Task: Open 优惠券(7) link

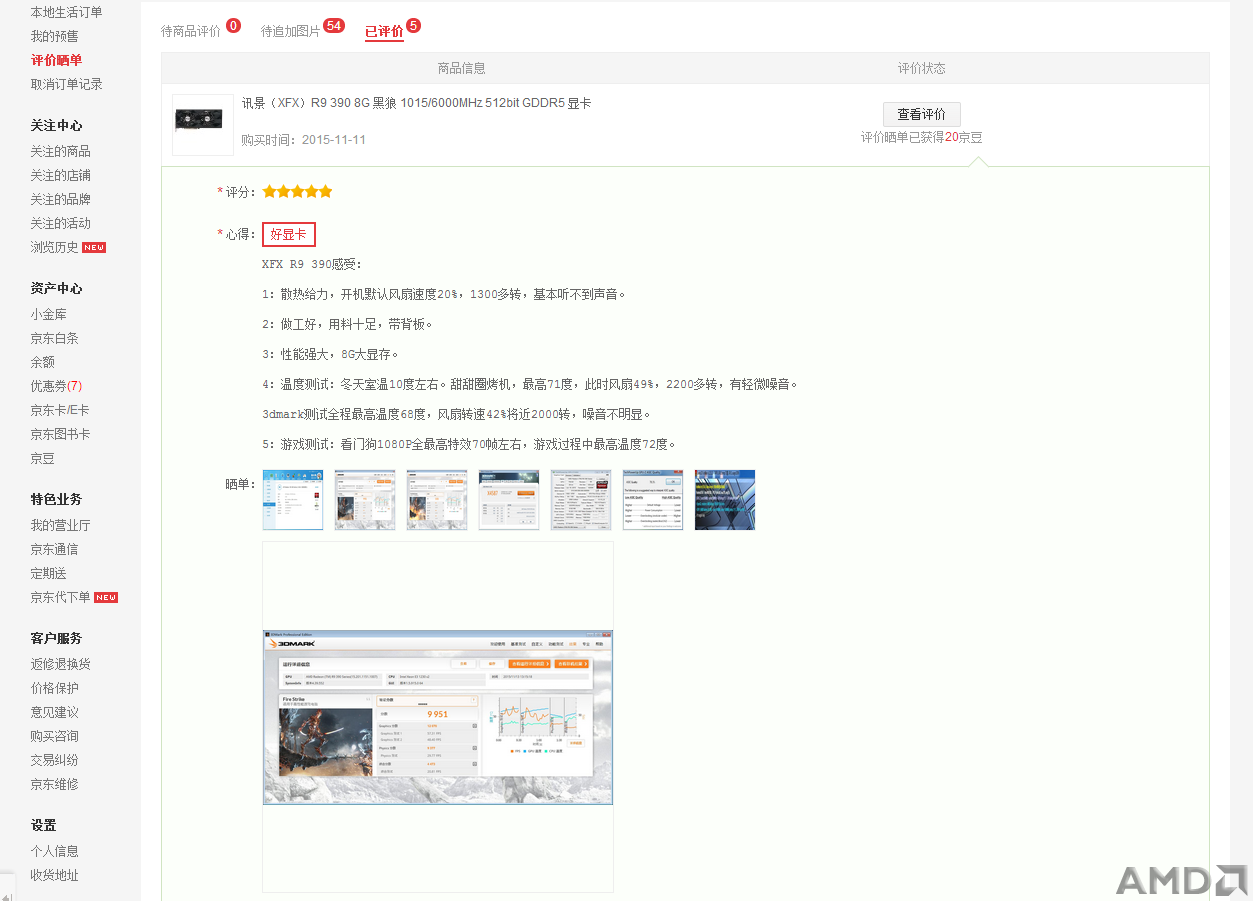Action: pyautogui.click(x=56, y=386)
